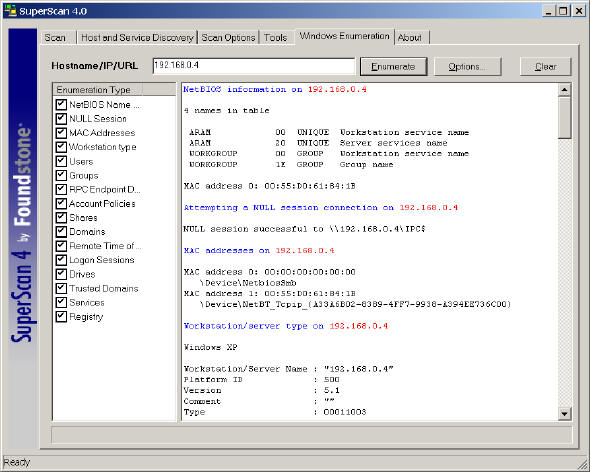Image resolution: width=590 pixels, height=472 pixels.
Task: Disable the Workstation type checkbox
Action: pos(61,147)
